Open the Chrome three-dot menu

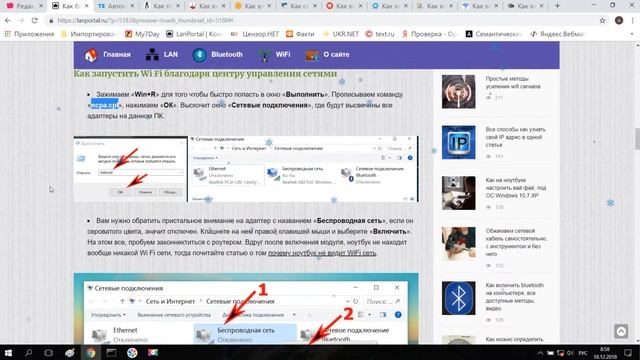coord(633,20)
